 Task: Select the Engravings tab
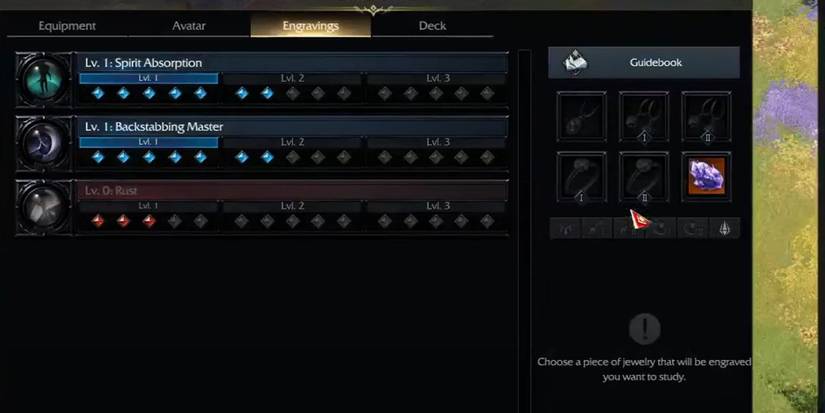pyautogui.click(x=310, y=26)
